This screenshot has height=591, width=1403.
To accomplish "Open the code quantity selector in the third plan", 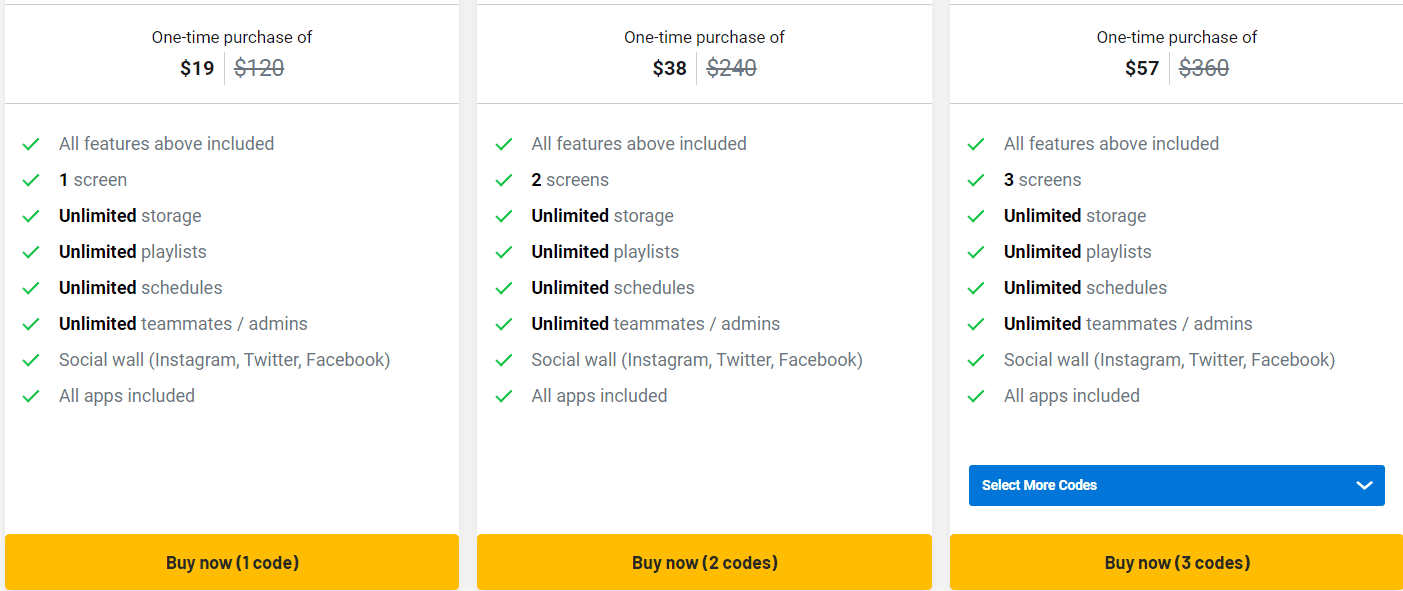I will 1176,485.
